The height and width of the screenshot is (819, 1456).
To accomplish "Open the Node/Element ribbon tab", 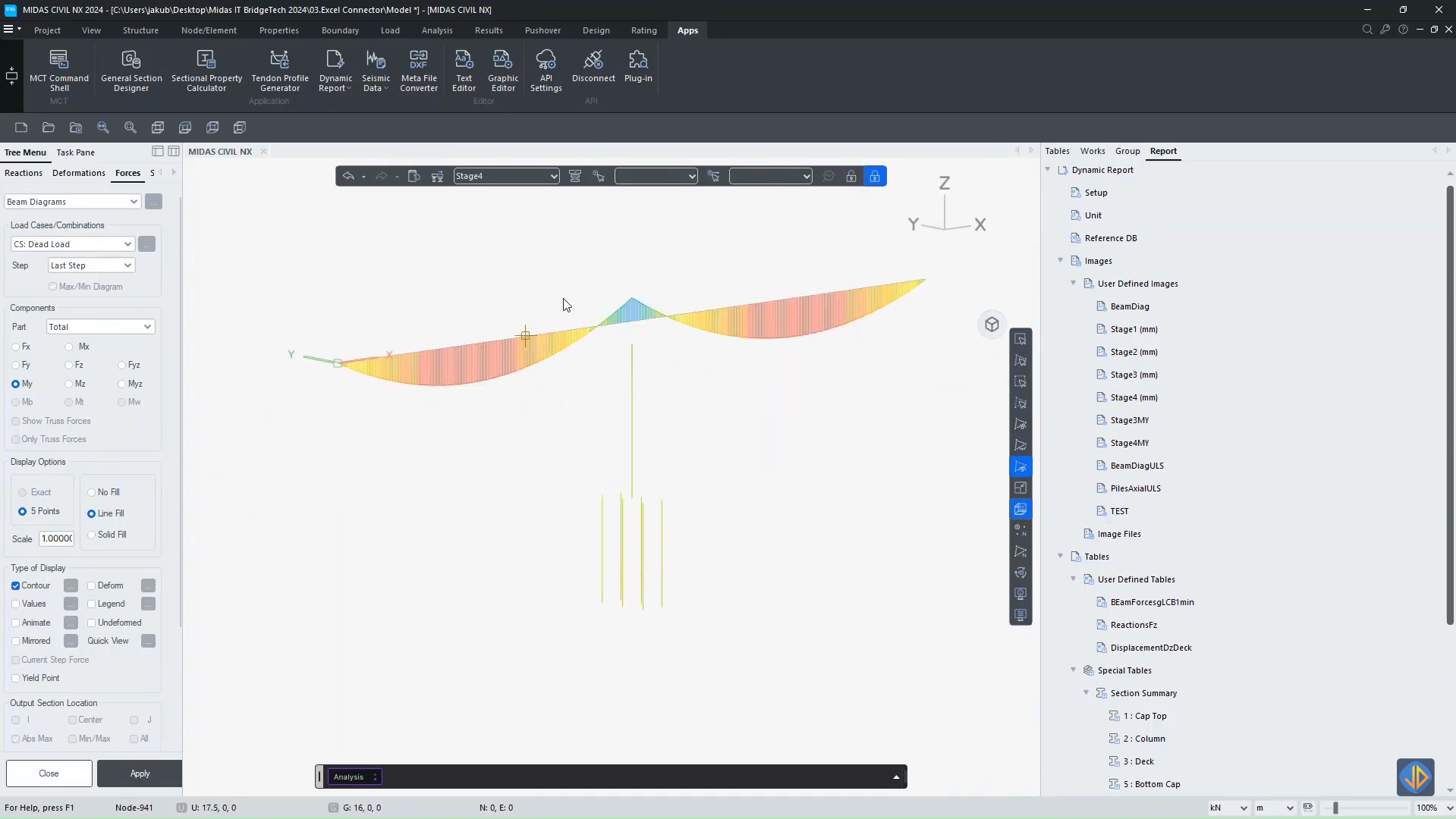I will pos(209,30).
